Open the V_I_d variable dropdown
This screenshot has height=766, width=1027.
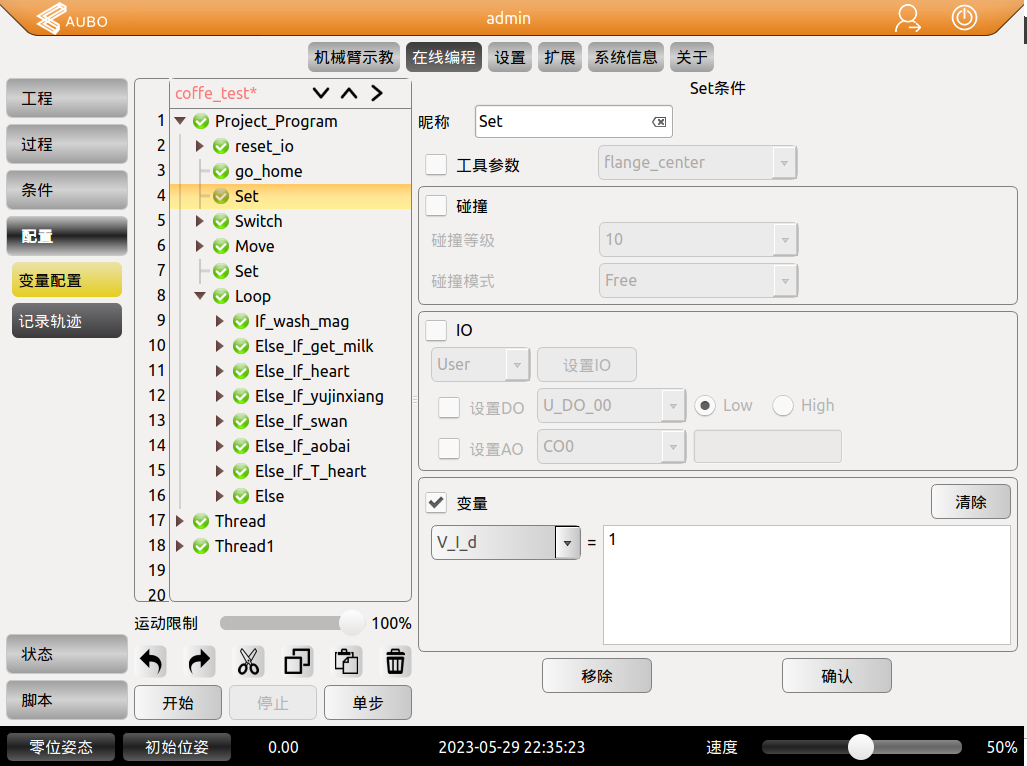pos(568,542)
